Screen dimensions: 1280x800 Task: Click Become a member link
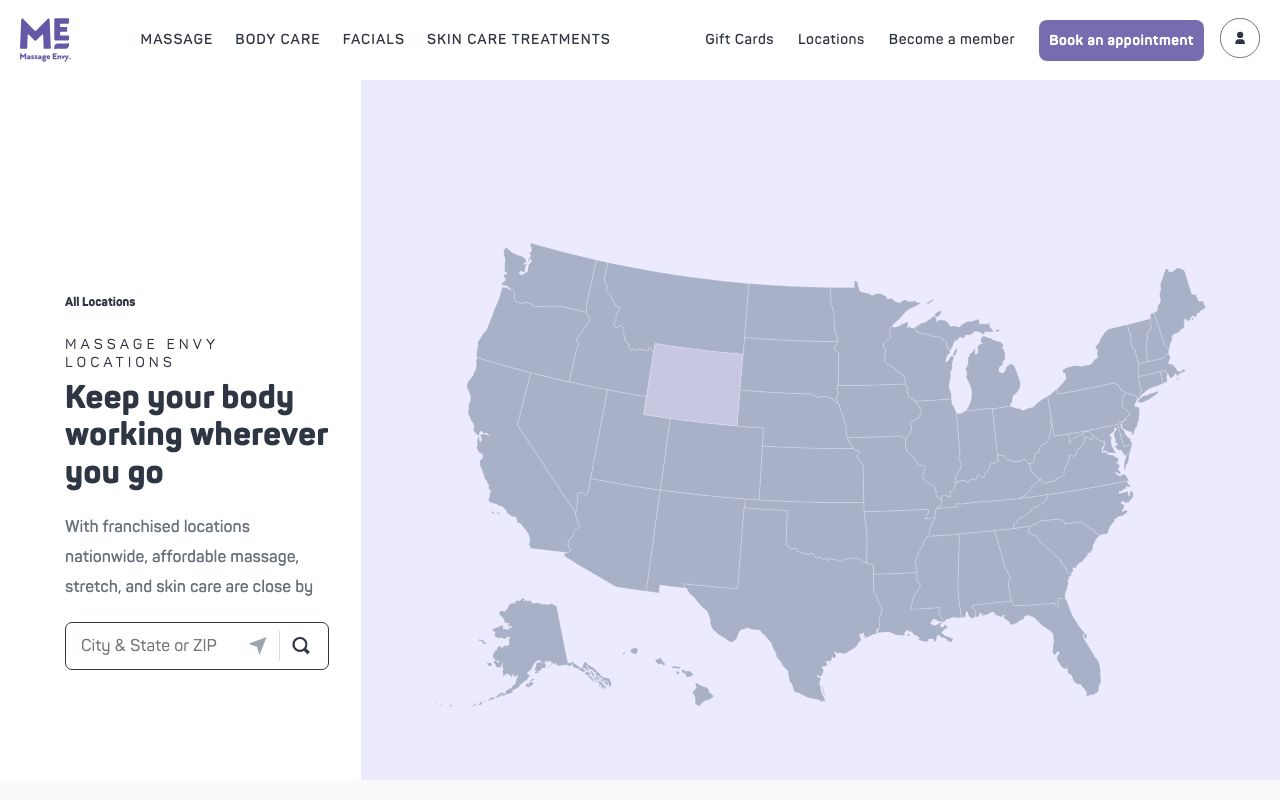[x=951, y=39]
